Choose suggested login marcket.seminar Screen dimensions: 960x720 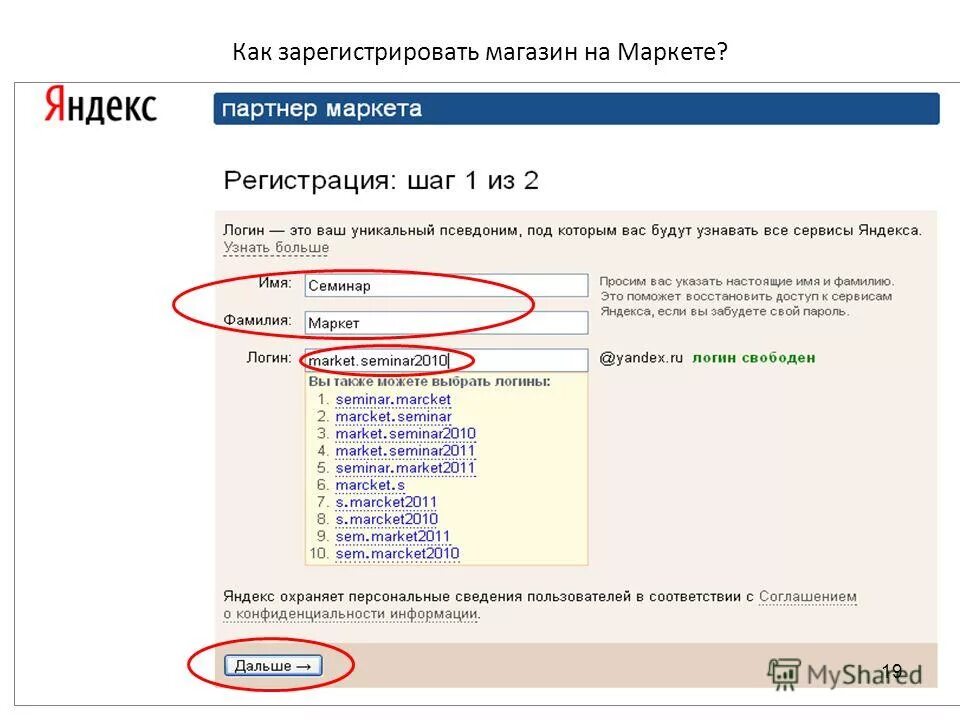point(393,416)
